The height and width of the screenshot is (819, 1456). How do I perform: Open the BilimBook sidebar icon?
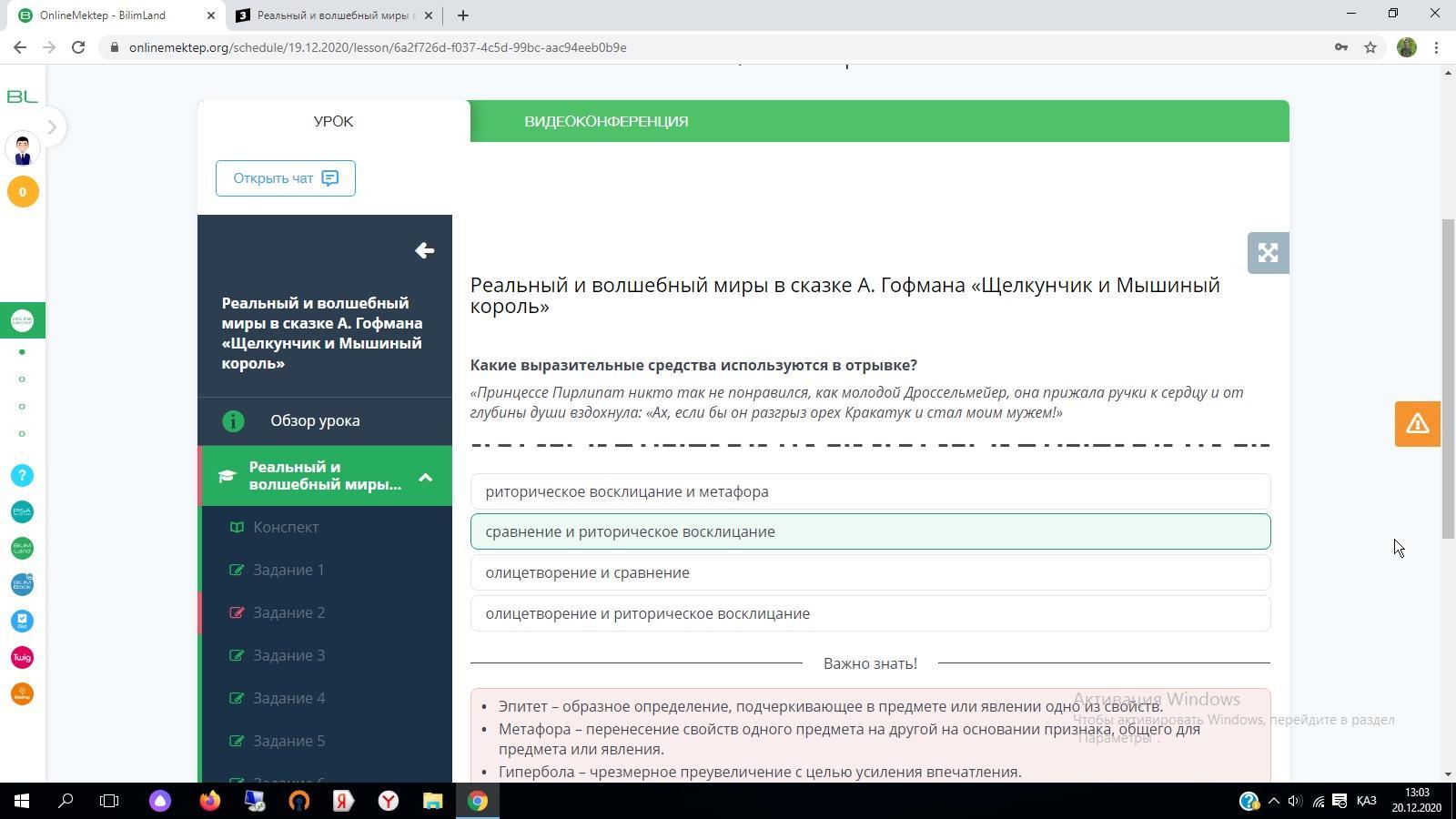pos(23,584)
